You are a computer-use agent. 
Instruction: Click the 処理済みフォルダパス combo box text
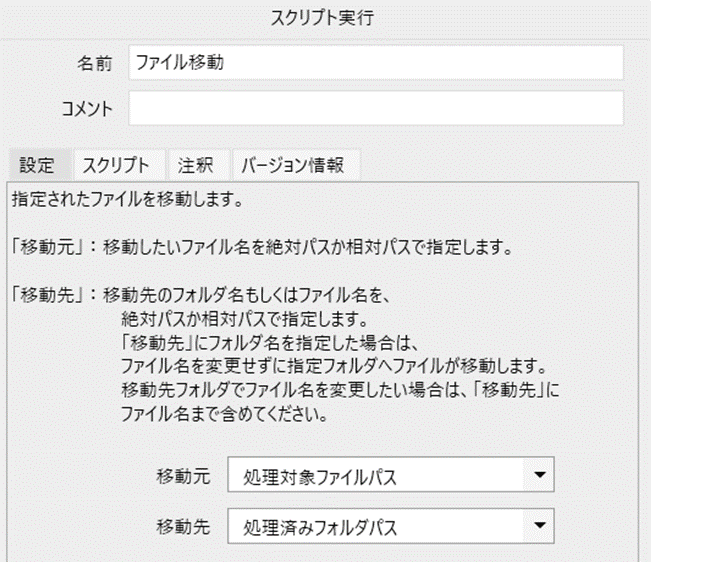pos(320,528)
